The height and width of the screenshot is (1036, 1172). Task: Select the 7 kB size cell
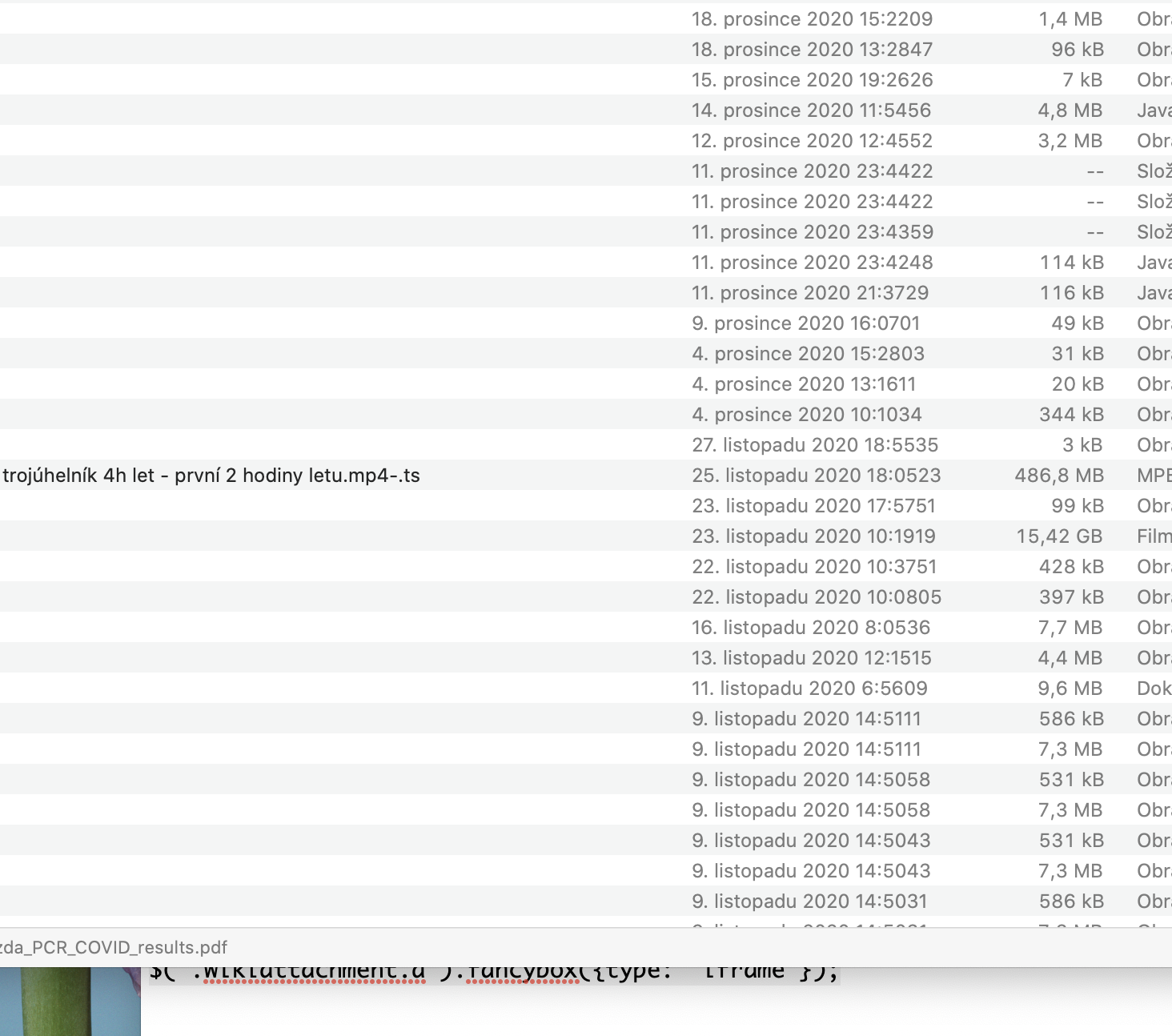1082,80
